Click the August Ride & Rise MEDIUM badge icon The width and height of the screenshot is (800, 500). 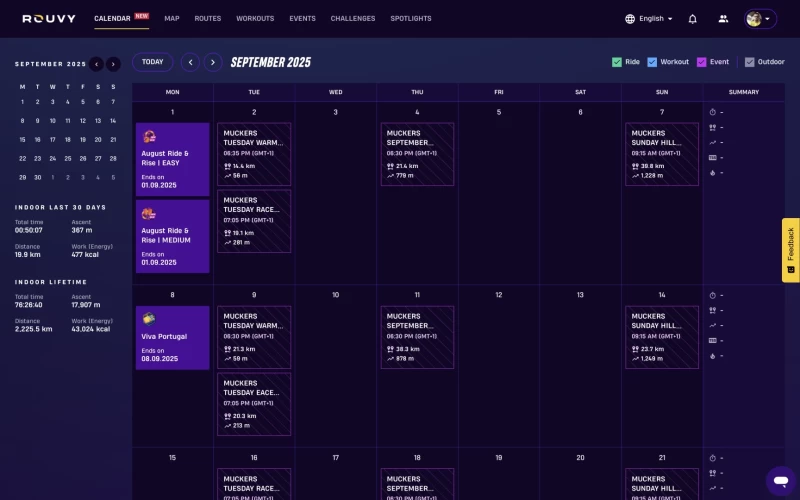[x=148, y=213]
